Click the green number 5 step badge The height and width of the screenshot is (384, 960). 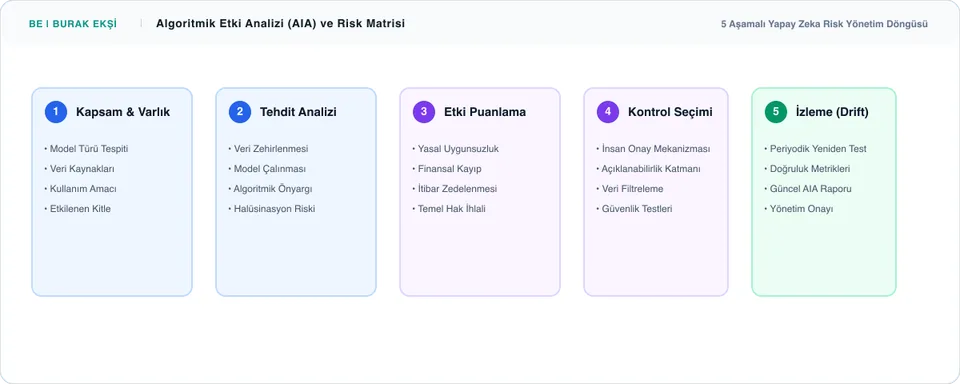click(x=776, y=112)
